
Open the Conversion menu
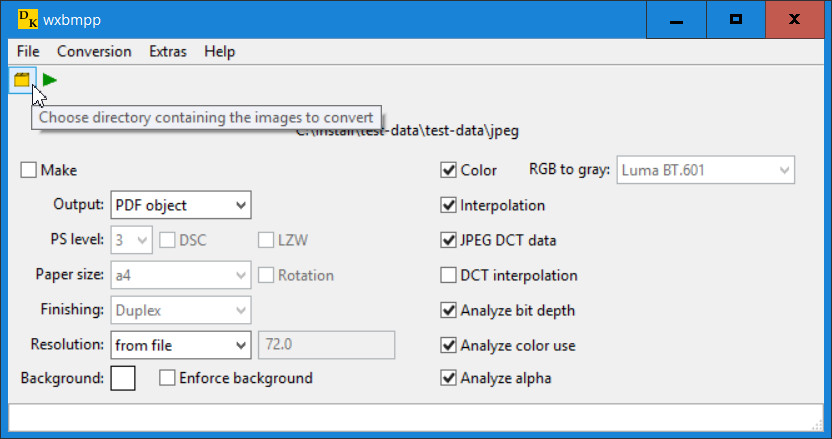pyautogui.click(x=94, y=51)
